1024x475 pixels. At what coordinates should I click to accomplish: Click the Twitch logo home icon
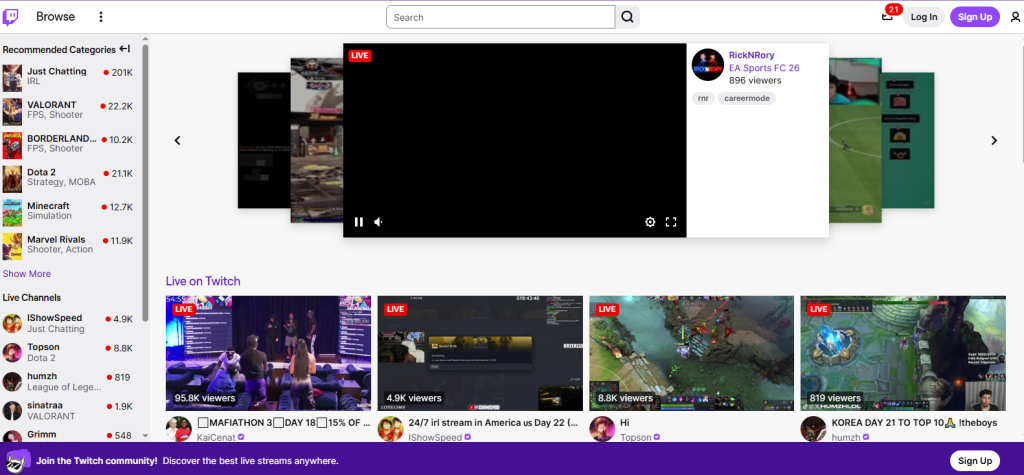tap(13, 17)
